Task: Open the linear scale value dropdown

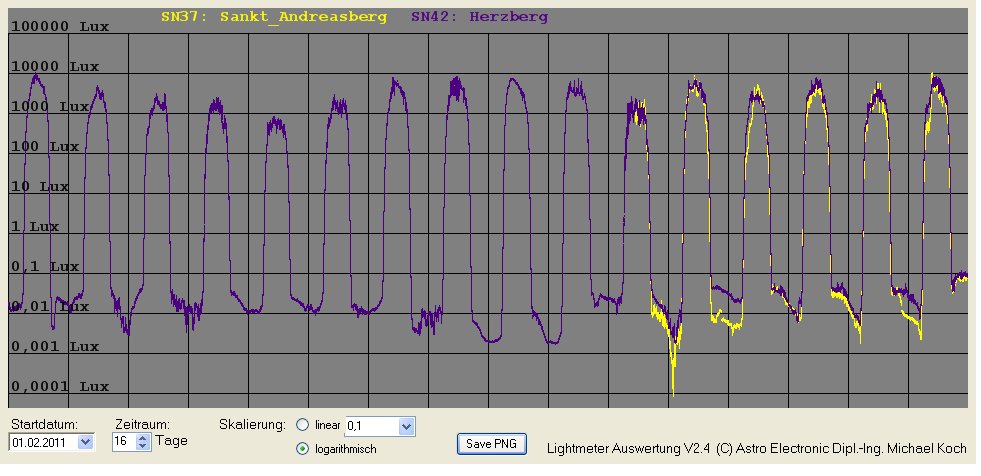Action: [407, 427]
